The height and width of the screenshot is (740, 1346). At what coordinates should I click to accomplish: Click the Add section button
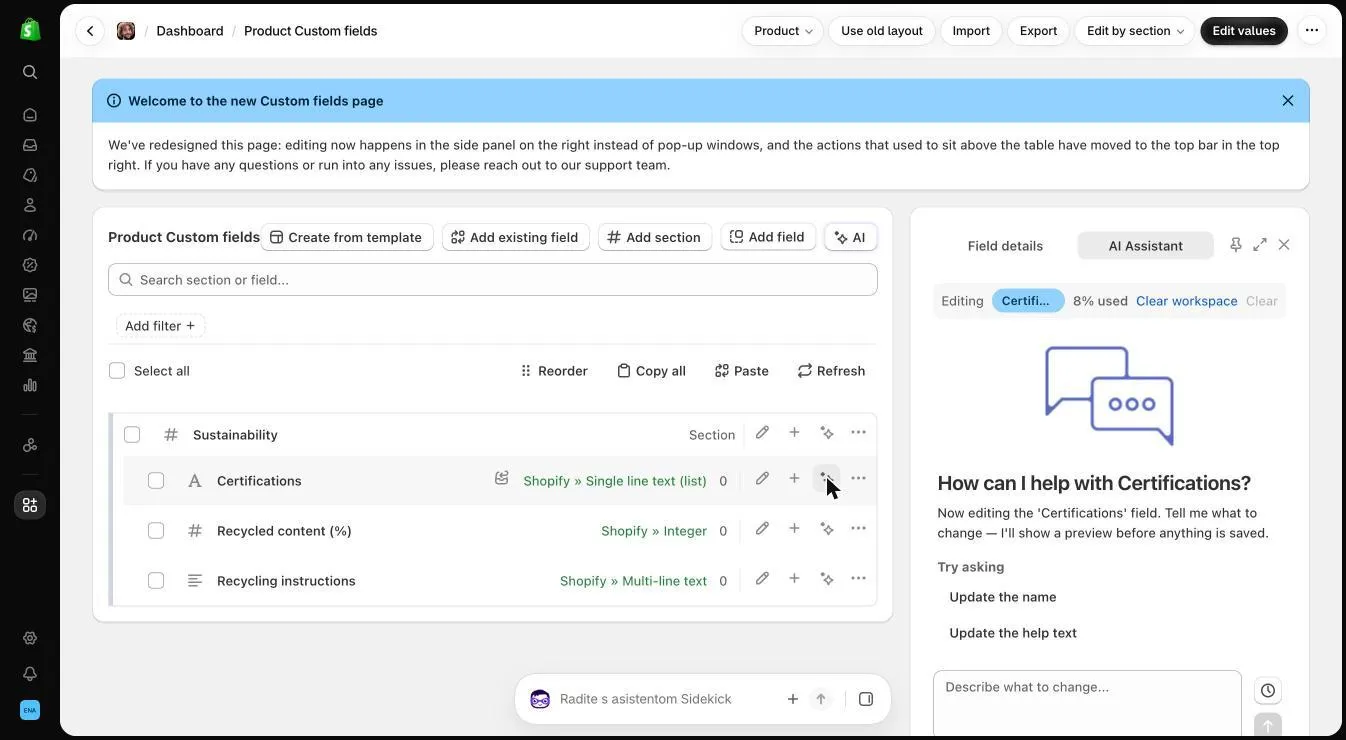tap(654, 237)
